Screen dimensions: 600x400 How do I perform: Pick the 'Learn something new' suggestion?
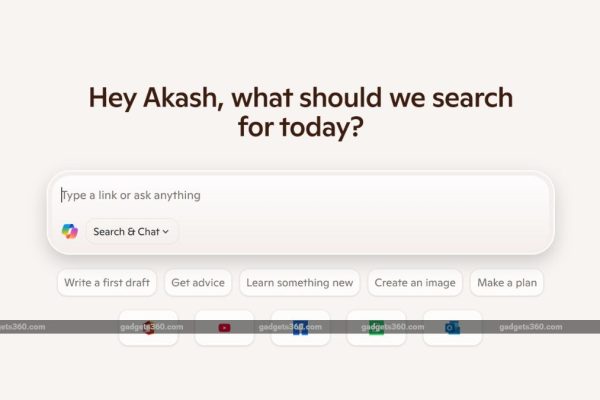(x=300, y=283)
